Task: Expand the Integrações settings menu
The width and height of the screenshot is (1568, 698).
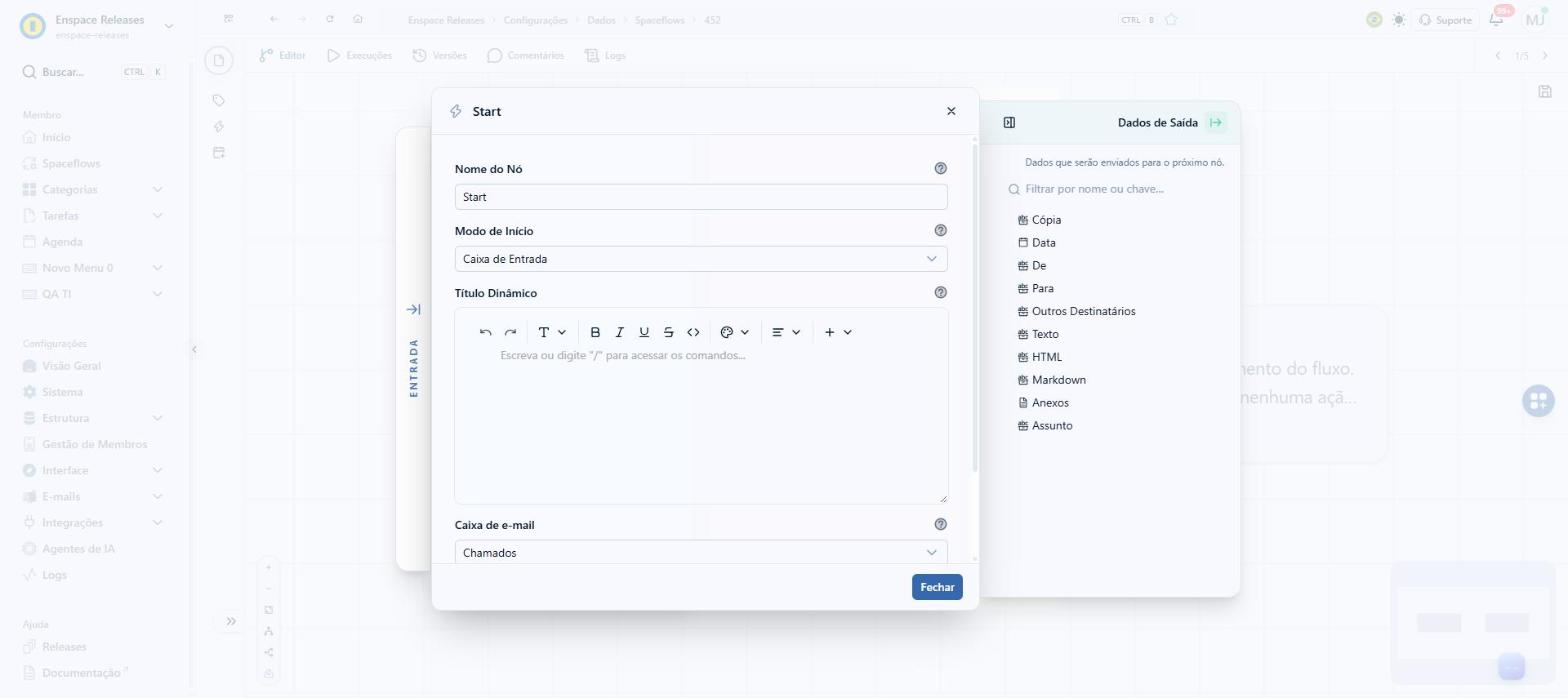Action: (x=94, y=522)
